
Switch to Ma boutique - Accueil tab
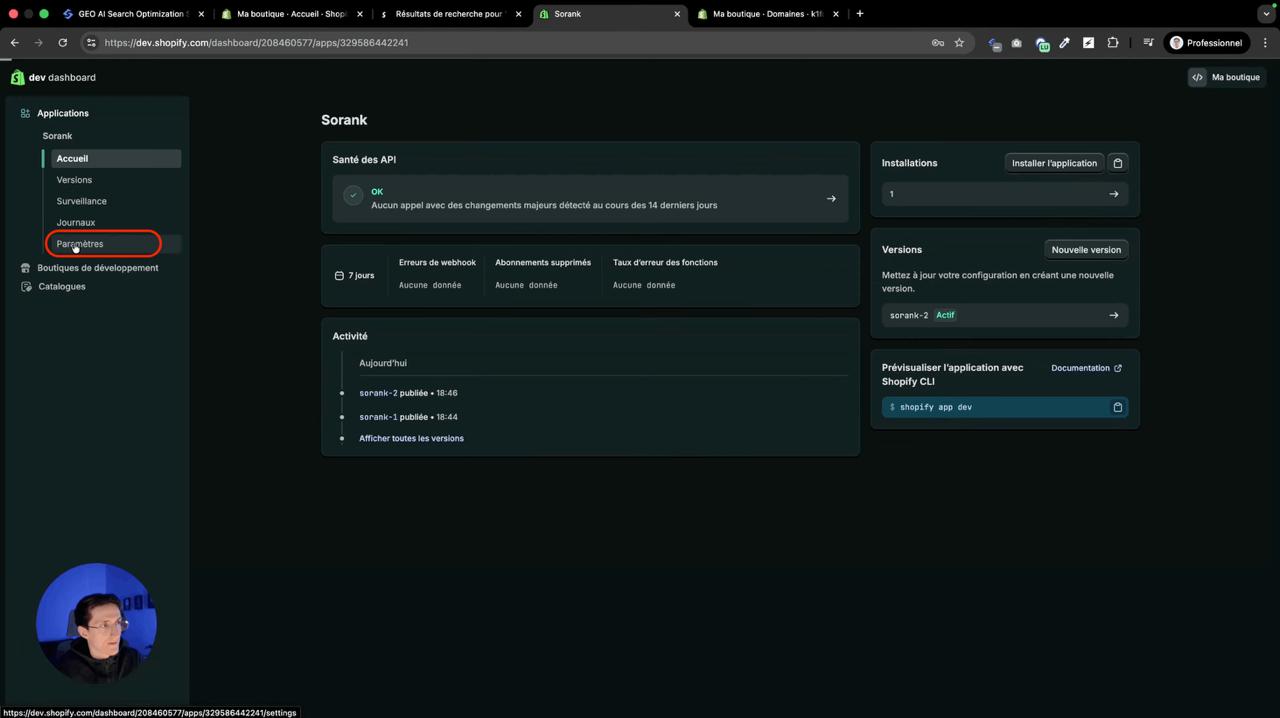[290, 14]
